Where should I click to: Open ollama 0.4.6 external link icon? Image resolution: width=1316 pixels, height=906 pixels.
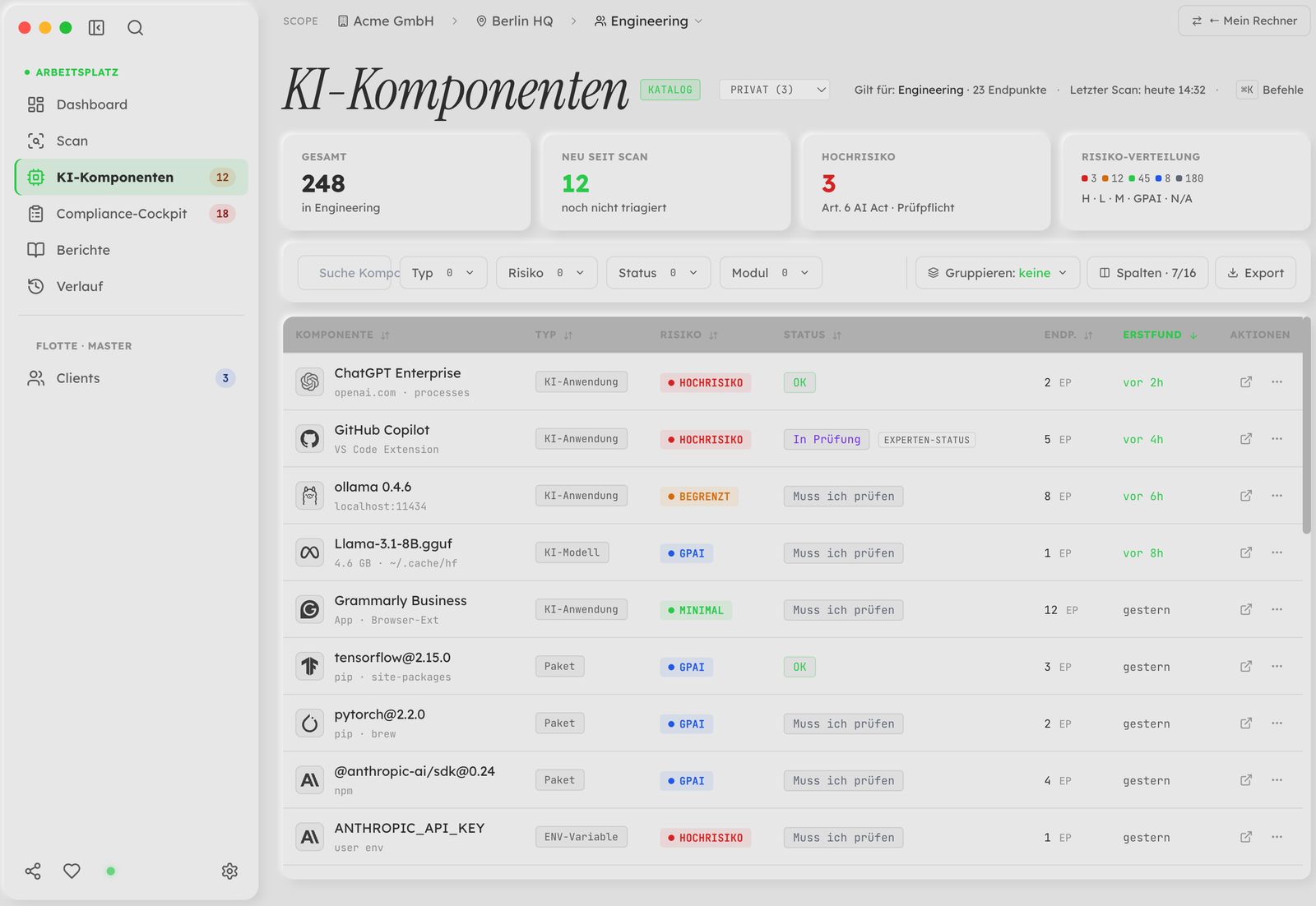click(1246, 496)
